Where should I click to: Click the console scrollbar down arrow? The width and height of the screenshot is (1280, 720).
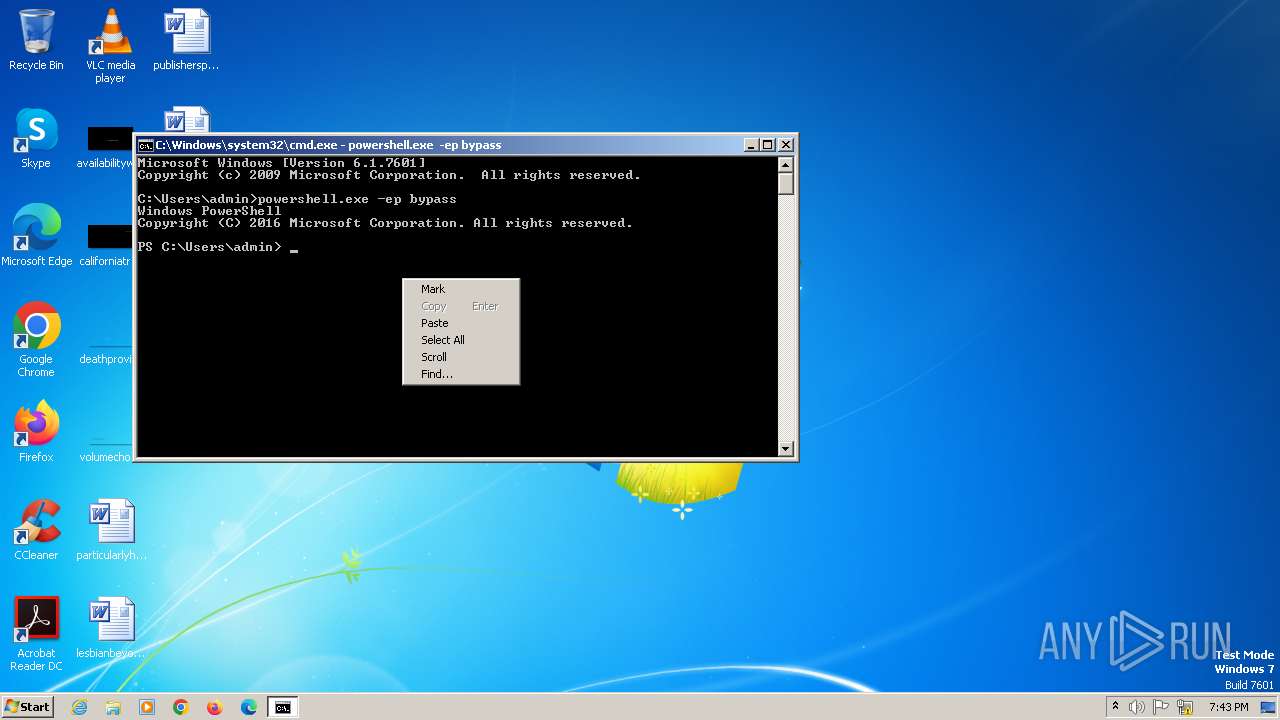point(786,449)
